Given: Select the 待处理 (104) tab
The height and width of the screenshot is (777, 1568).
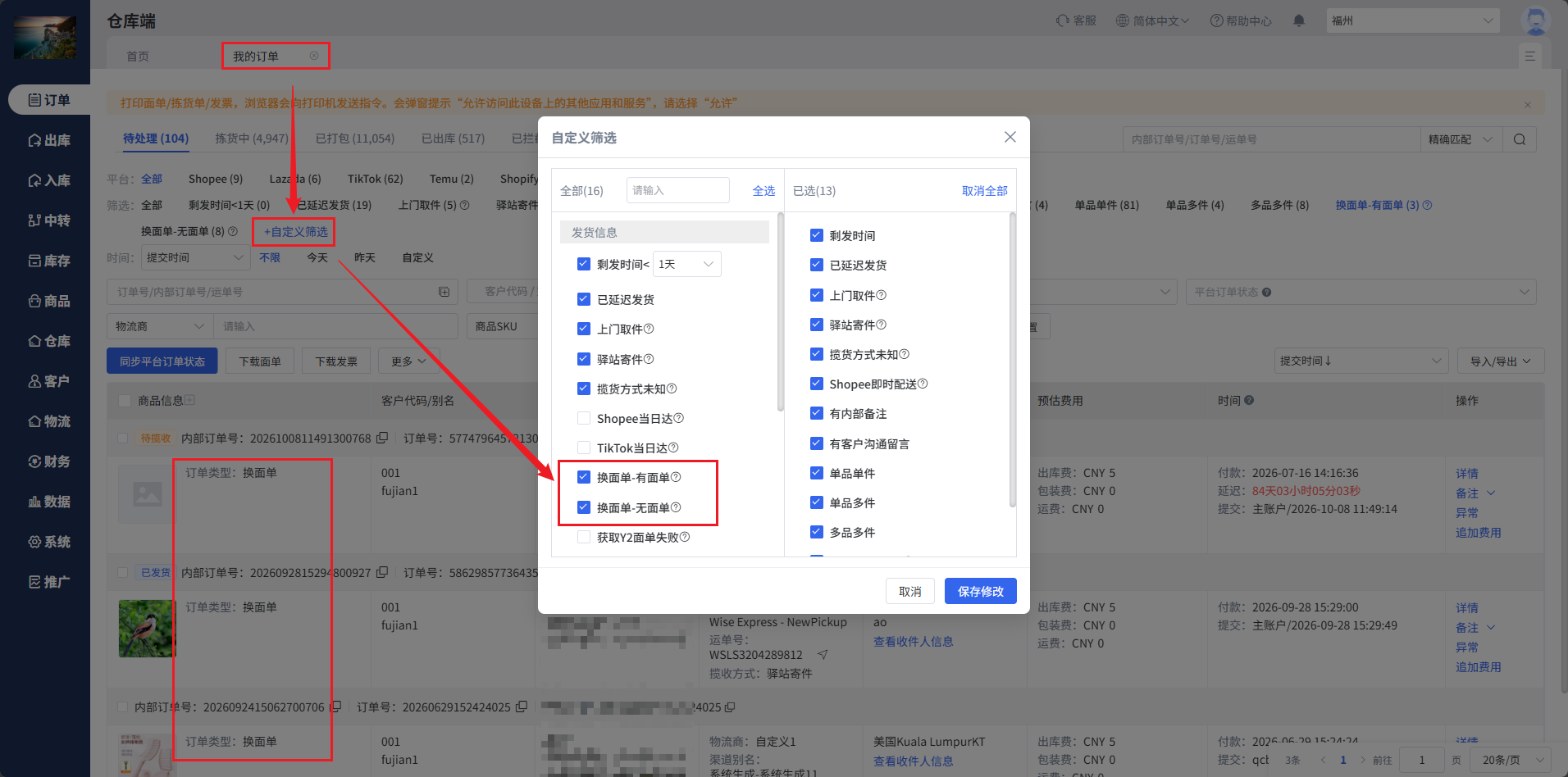Looking at the screenshot, I should [x=156, y=139].
